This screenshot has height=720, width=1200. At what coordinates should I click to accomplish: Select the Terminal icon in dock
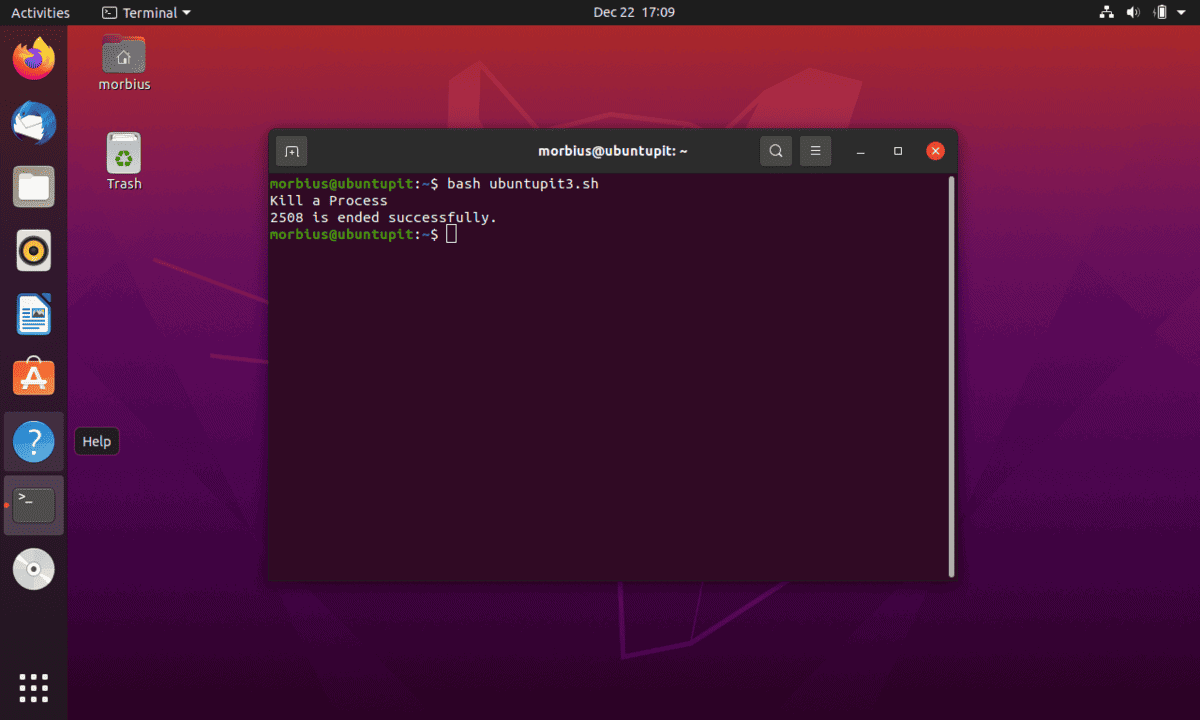click(33, 505)
